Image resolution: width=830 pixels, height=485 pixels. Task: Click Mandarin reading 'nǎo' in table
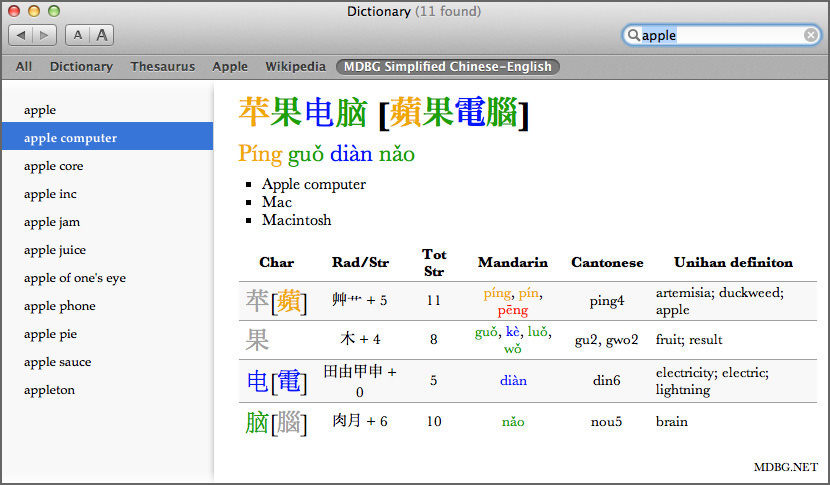513,422
